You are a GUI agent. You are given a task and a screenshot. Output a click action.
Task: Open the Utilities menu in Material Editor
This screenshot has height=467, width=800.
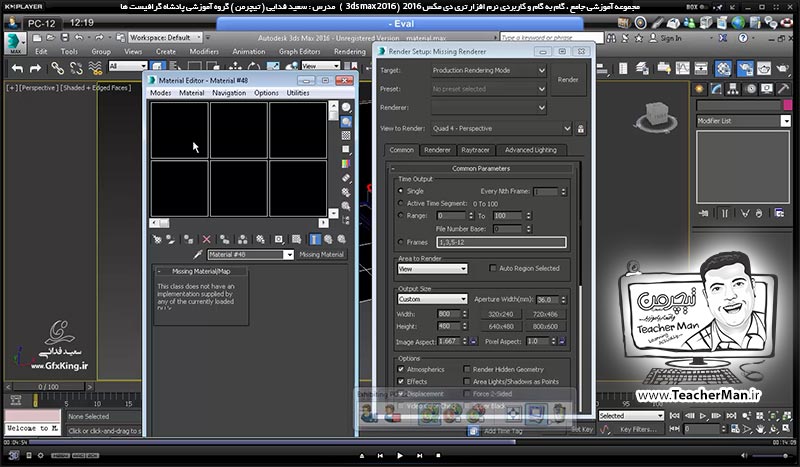pos(297,93)
